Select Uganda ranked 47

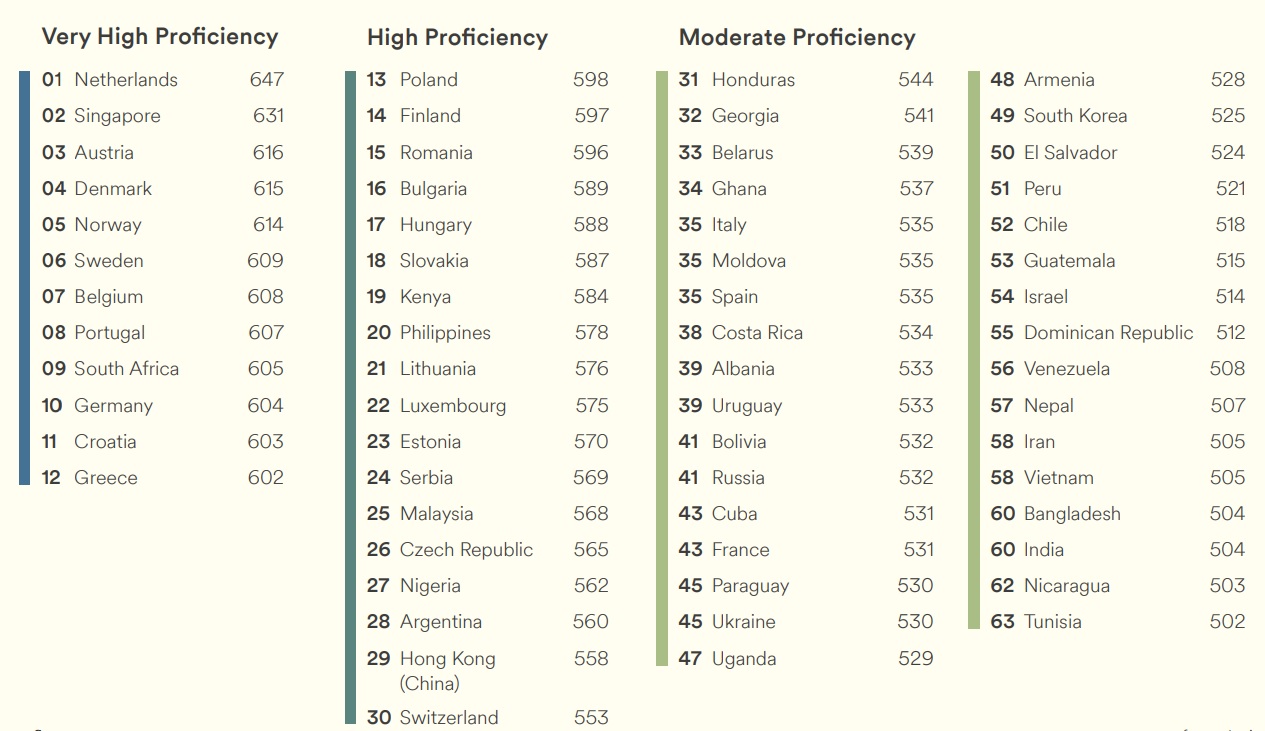pos(806,658)
